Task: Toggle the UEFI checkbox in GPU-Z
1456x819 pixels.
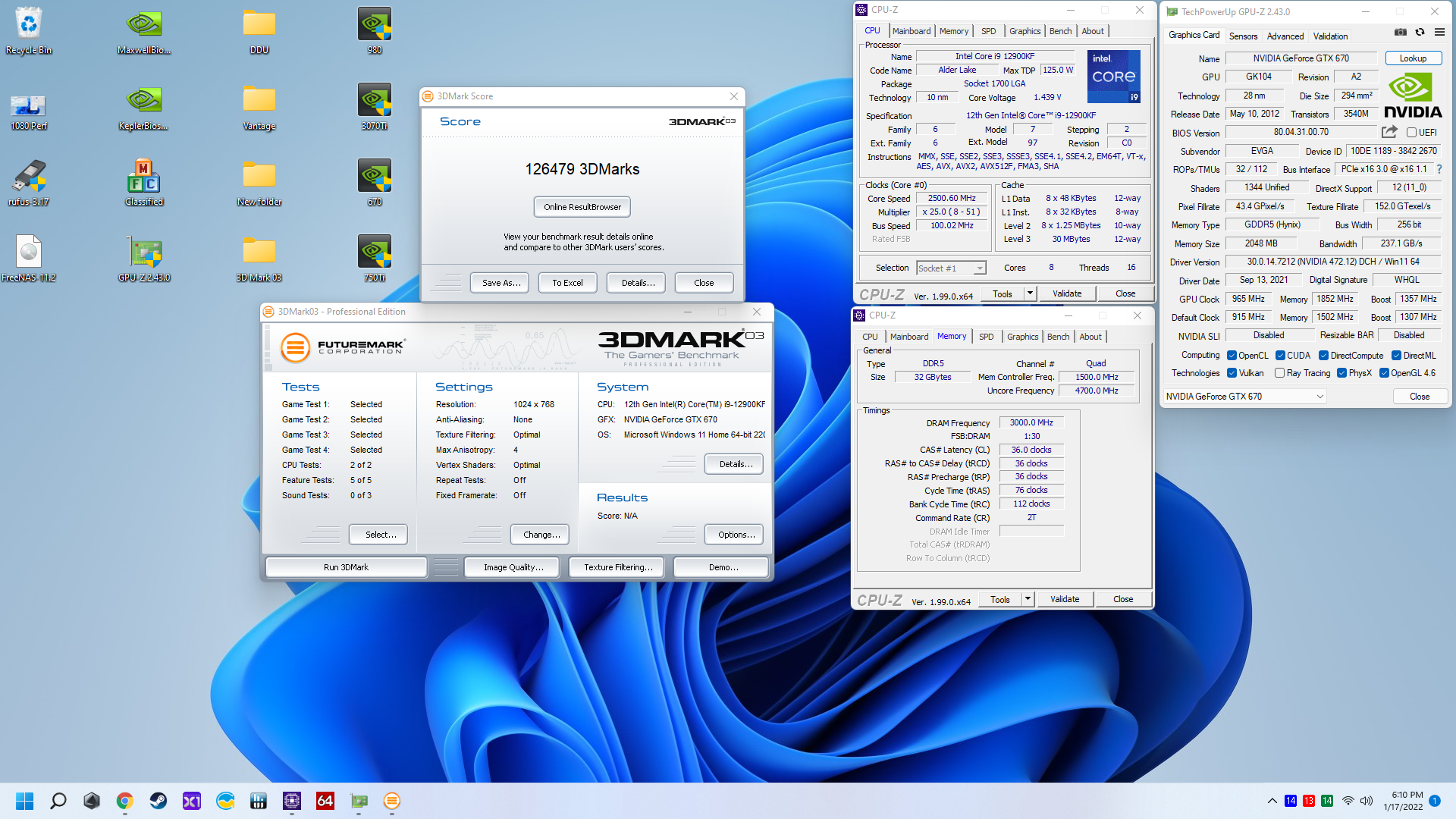Action: [1412, 133]
